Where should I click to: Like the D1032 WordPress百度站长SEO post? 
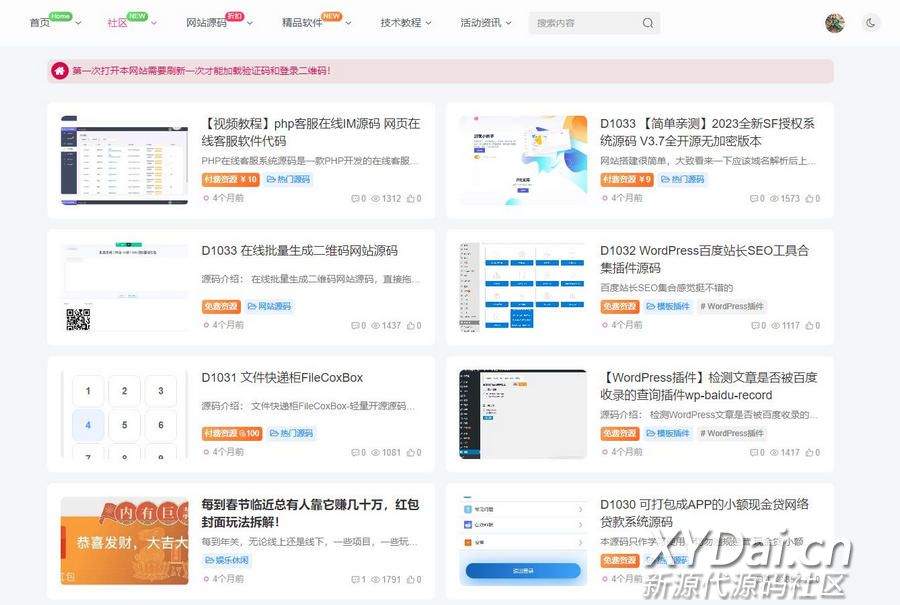(809, 326)
